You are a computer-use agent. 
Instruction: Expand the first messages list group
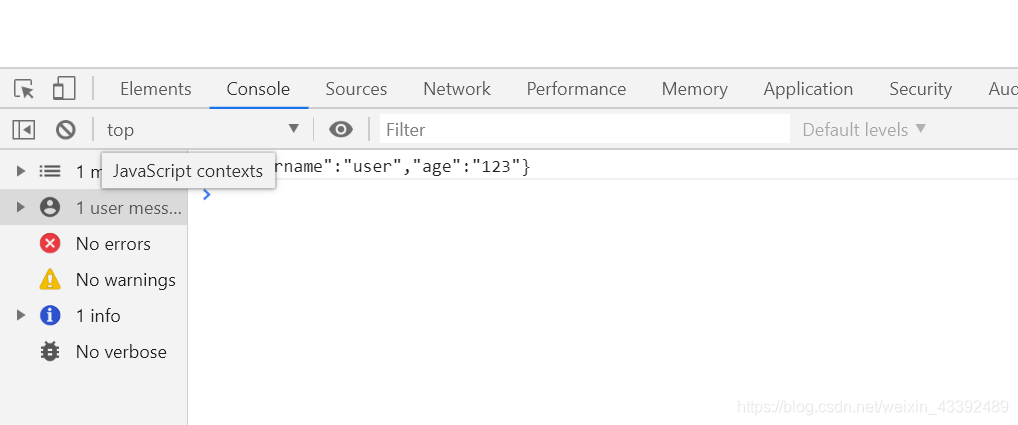21,171
